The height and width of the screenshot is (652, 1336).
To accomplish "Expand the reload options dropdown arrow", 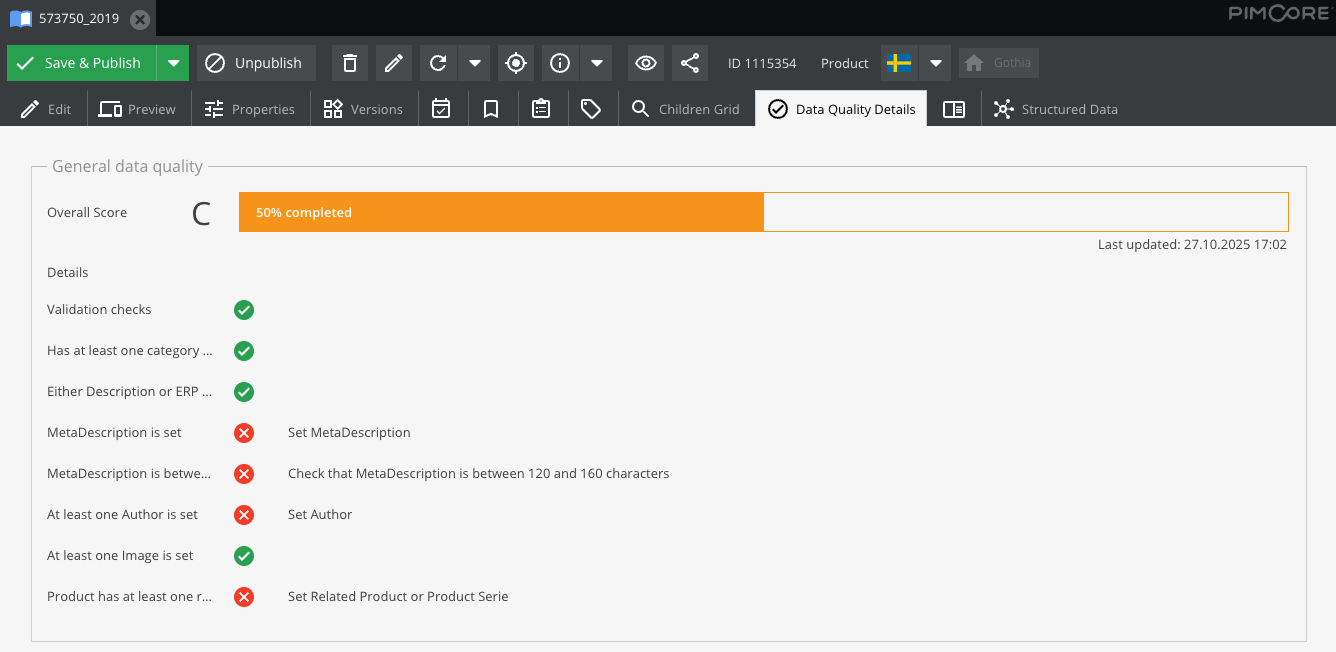I will pos(475,63).
